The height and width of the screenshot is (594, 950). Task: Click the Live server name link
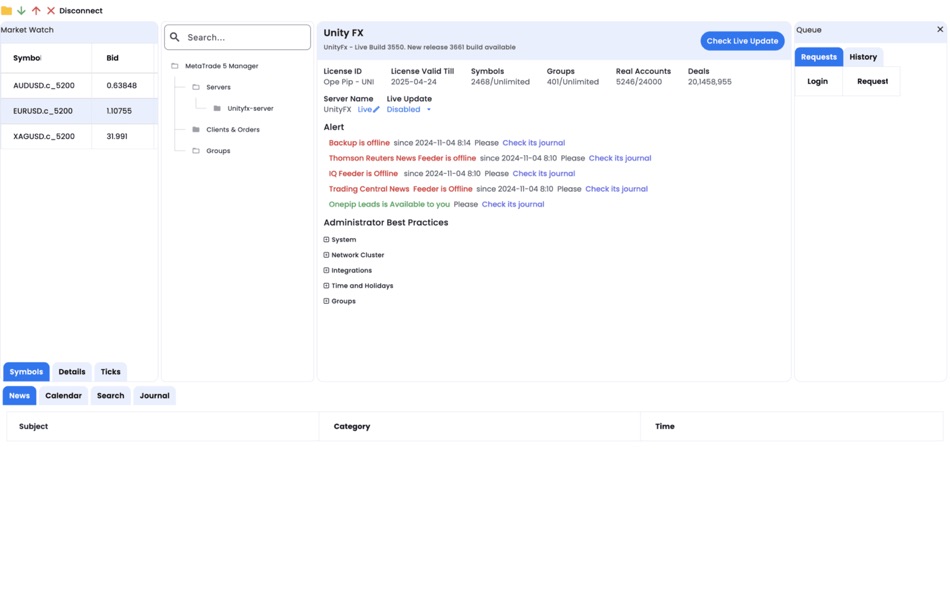364,110
